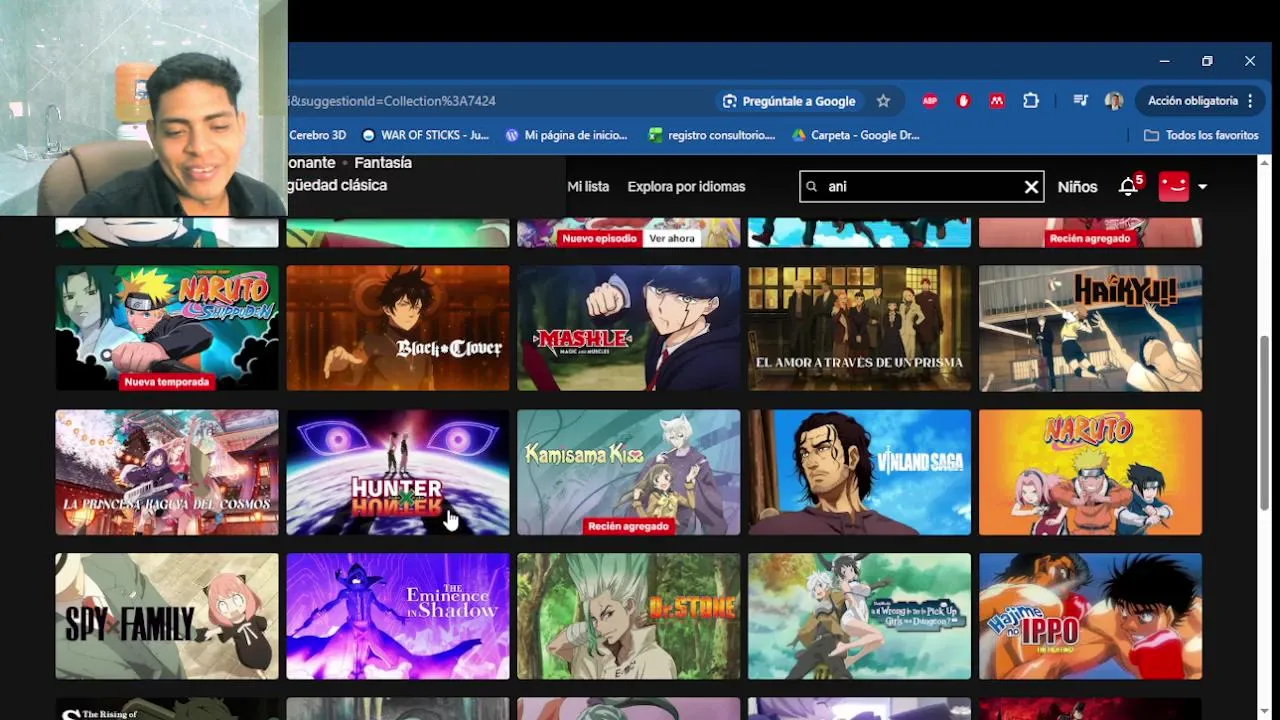Image resolution: width=1280 pixels, height=720 pixels.
Task: Open Chrome profile picture
Action: pyautogui.click(x=1114, y=101)
